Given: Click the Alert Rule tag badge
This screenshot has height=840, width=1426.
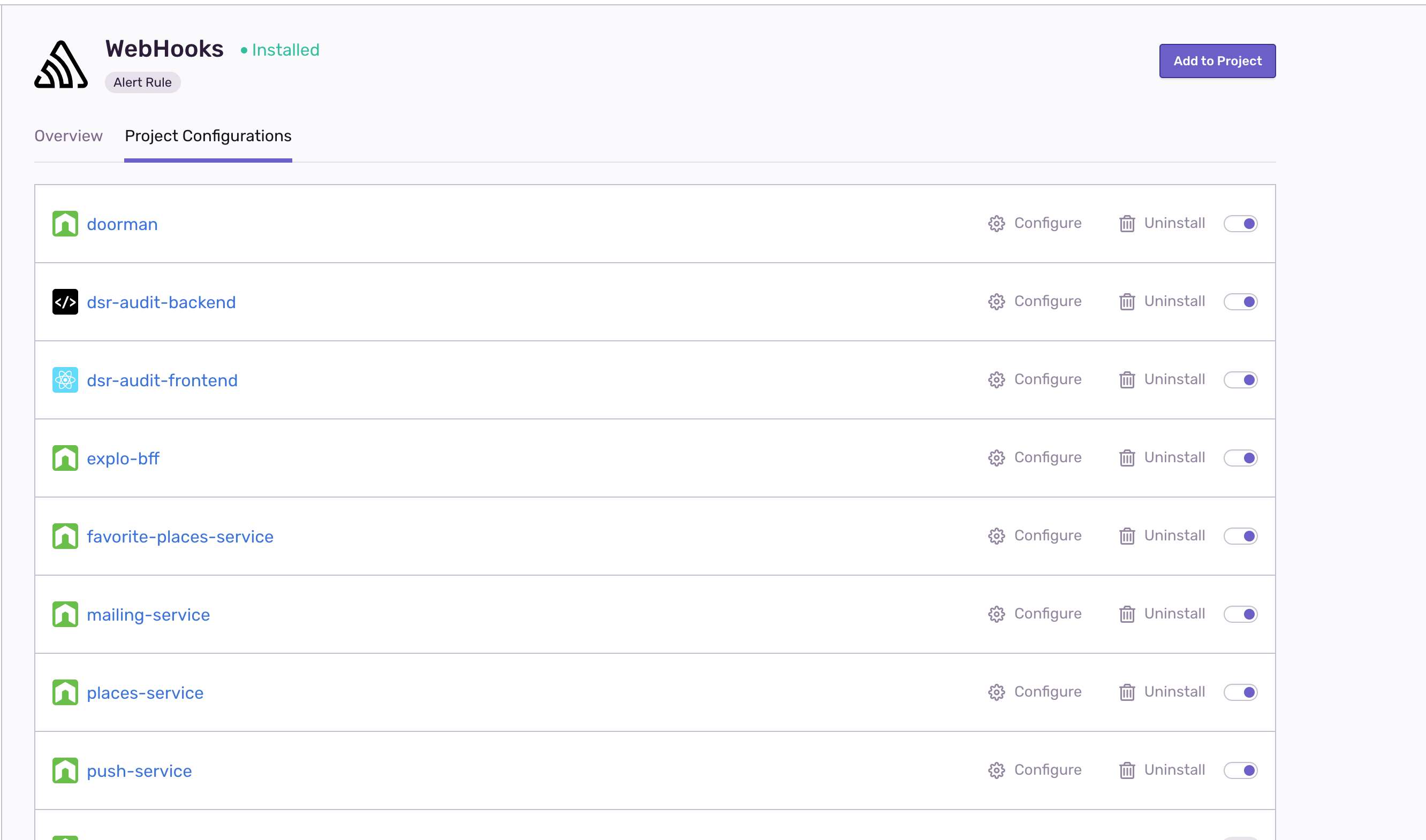Looking at the screenshot, I should click(142, 82).
